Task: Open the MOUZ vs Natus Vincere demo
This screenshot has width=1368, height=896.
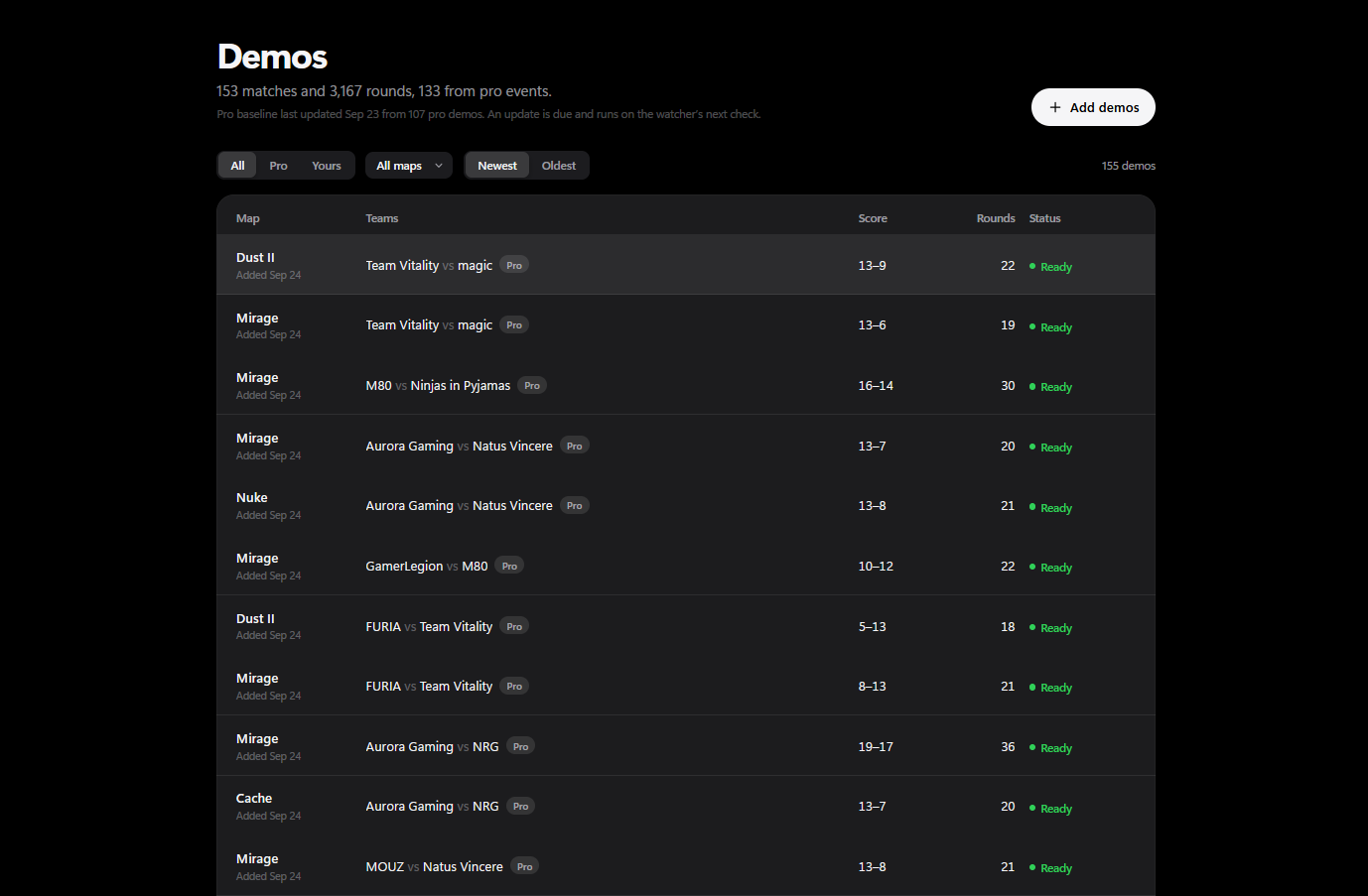Action: (x=686, y=866)
